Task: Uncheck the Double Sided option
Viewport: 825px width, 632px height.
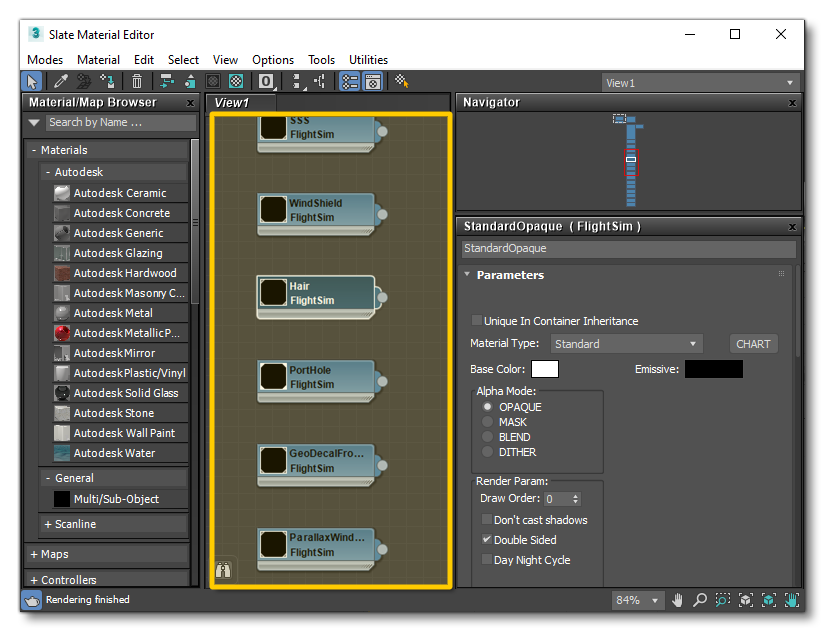Action: click(487, 540)
